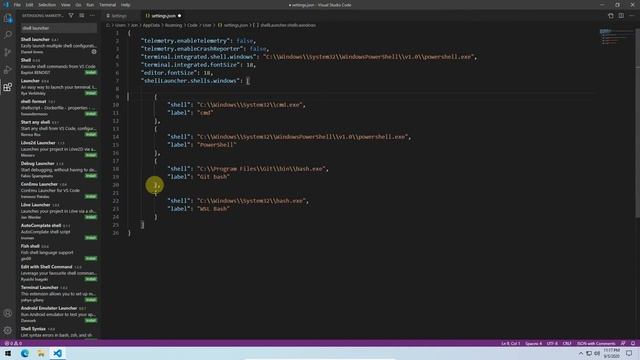Open notifications bell in status bar
This screenshot has width=640, height=360.
point(633,343)
